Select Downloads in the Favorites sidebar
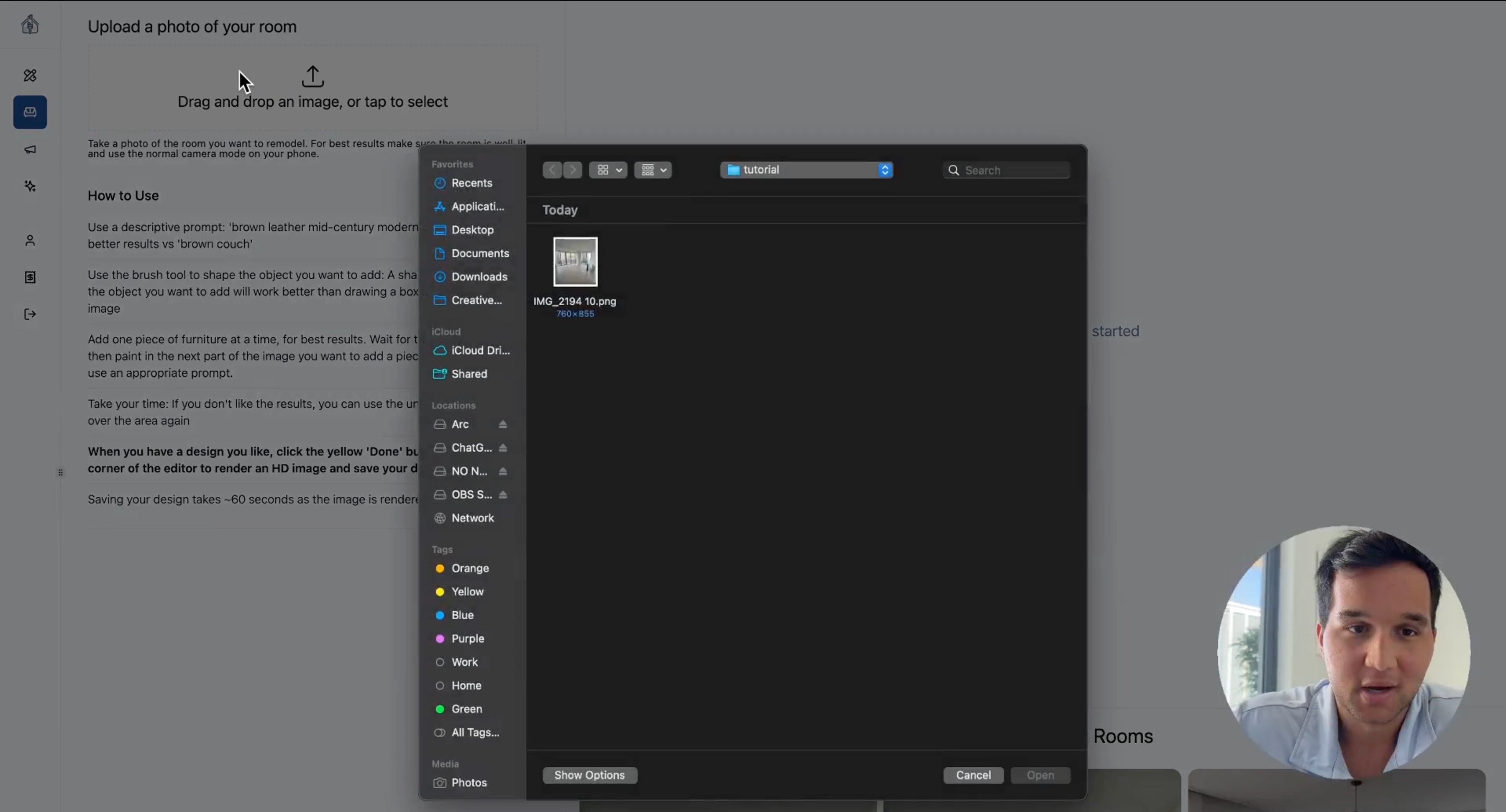This screenshot has height=812, width=1506. [x=479, y=276]
